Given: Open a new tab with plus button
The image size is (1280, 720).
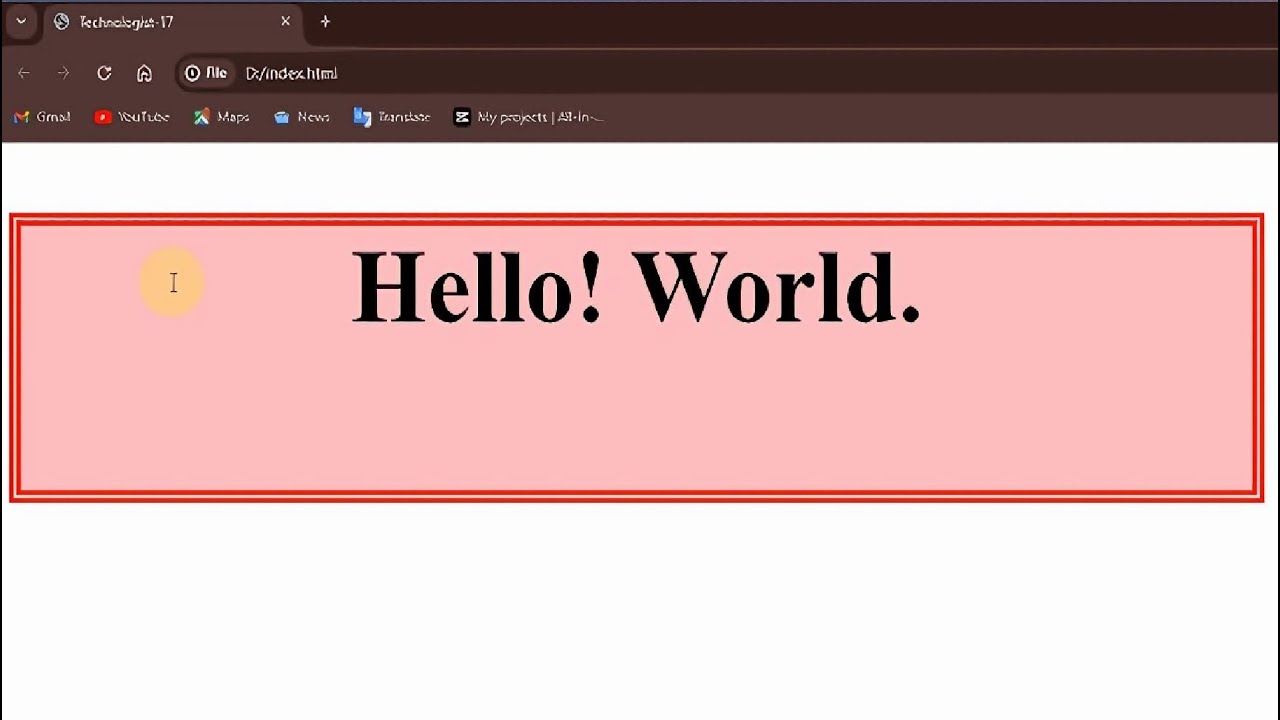Looking at the screenshot, I should [325, 21].
